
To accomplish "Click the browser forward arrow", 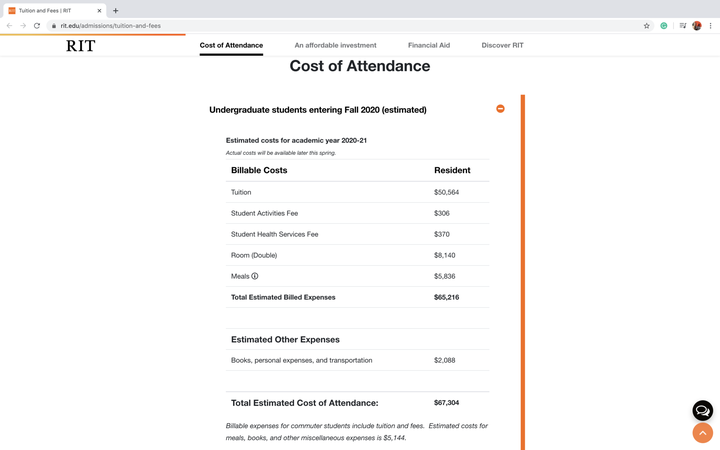I will tap(23, 26).
